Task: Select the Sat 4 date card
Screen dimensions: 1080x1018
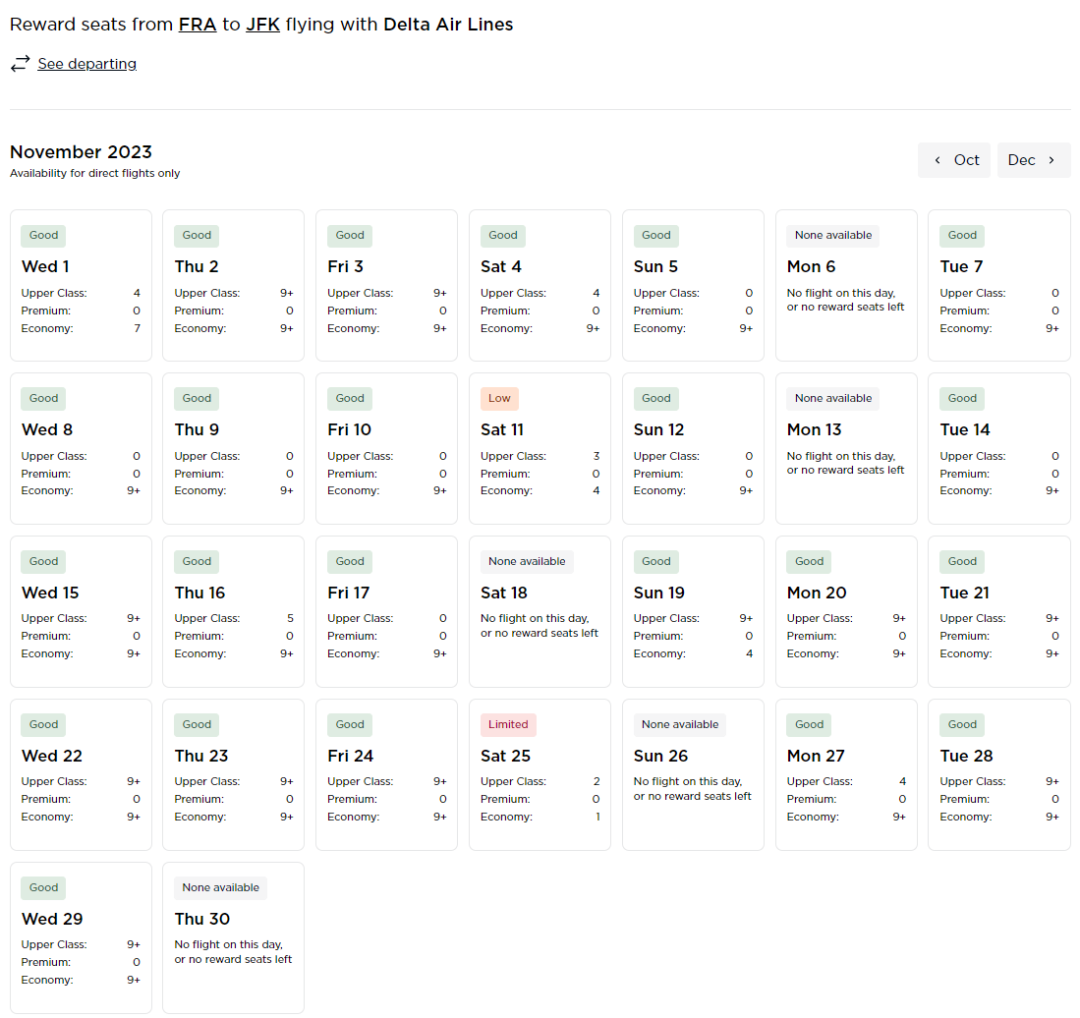Action: (540, 285)
